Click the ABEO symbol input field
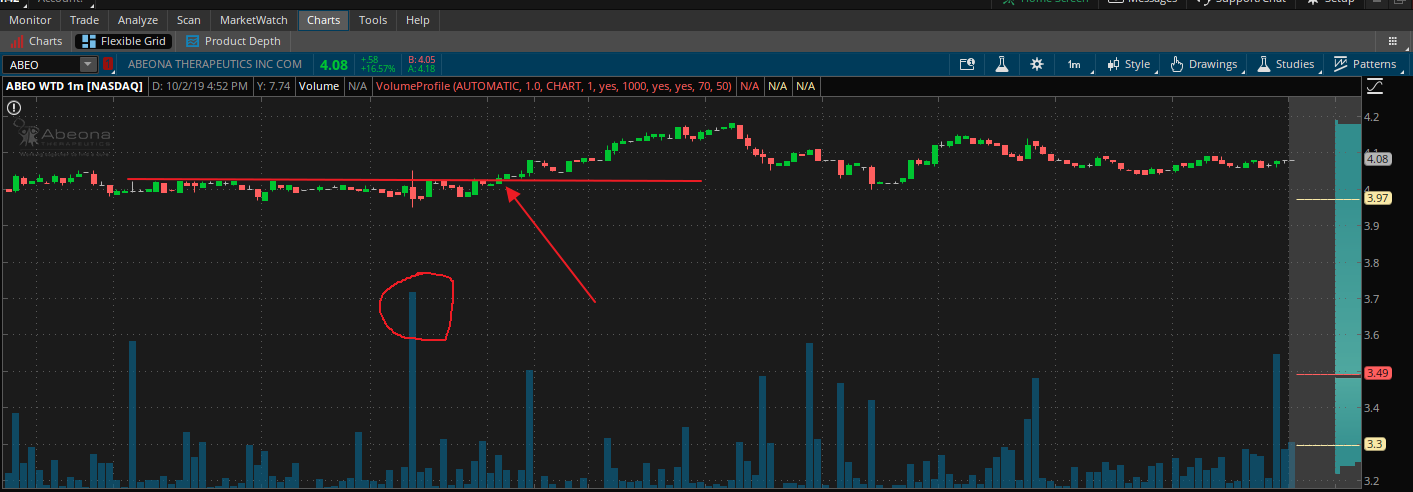Image resolution: width=1413 pixels, height=492 pixels. 41,64
